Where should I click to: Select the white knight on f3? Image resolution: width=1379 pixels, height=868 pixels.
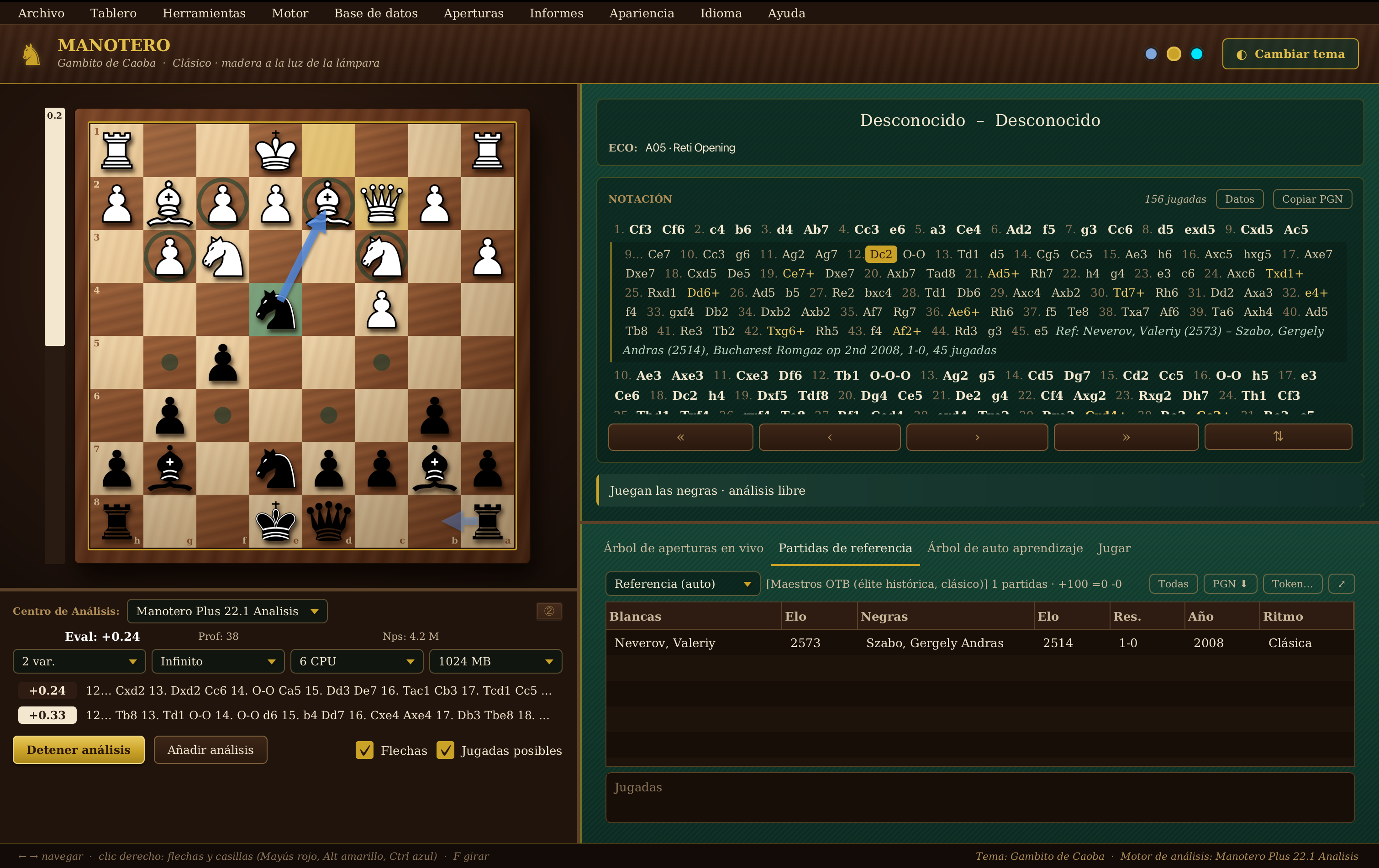pyautogui.click(x=223, y=256)
